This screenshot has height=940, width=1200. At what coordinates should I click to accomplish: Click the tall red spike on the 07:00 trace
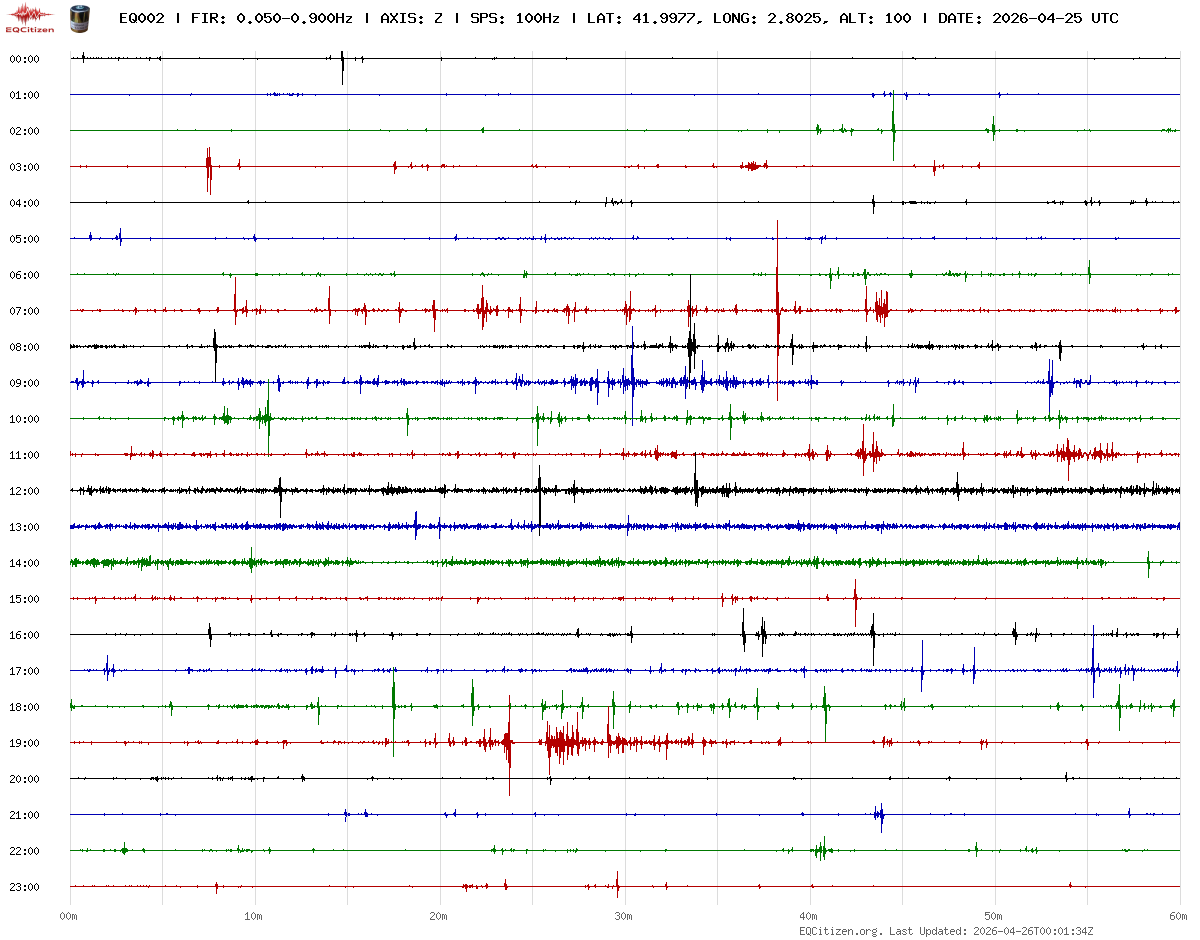click(777, 300)
